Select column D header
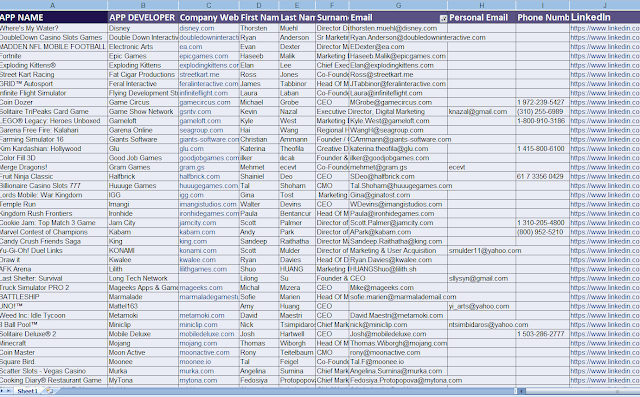The image size is (640, 397). point(259,5)
